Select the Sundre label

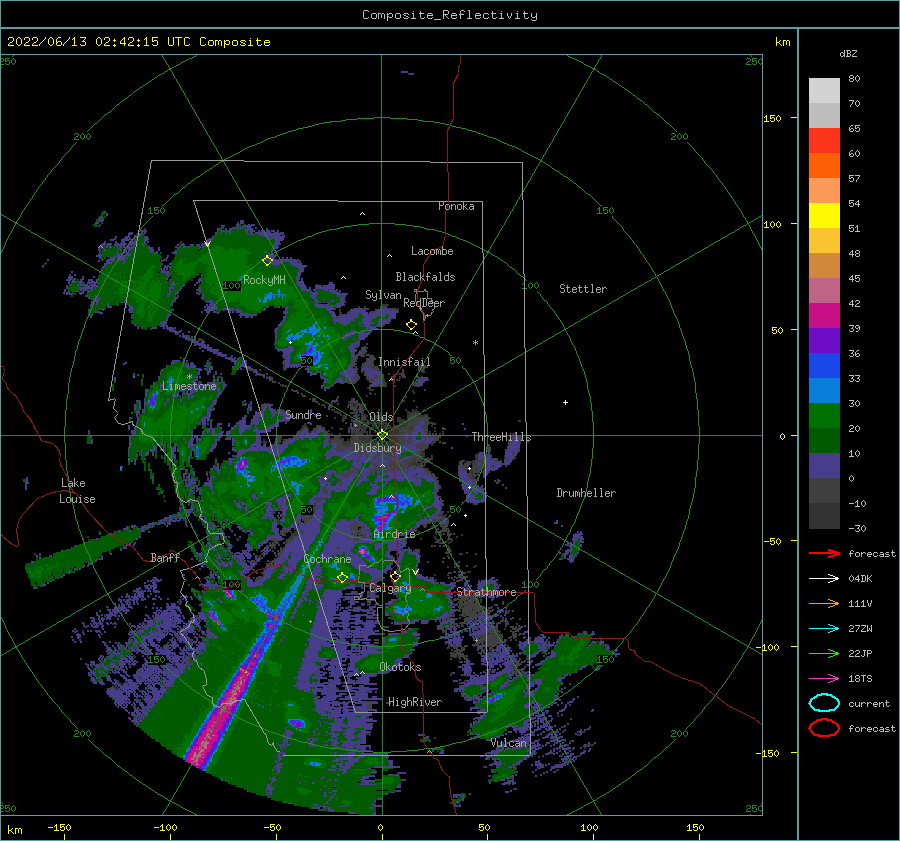pyautogui.click(x=303, y=414)
